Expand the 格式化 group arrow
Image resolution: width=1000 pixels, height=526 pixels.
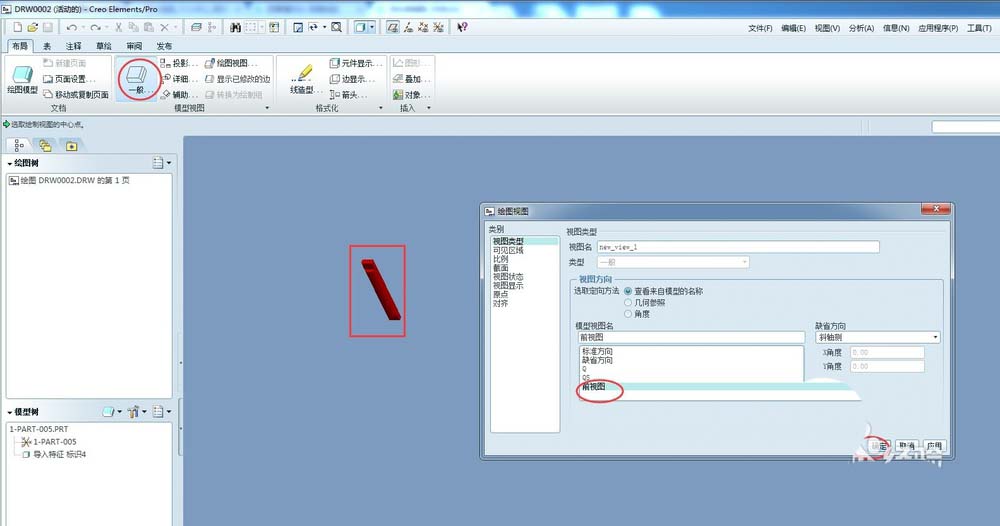coord(381,108)
